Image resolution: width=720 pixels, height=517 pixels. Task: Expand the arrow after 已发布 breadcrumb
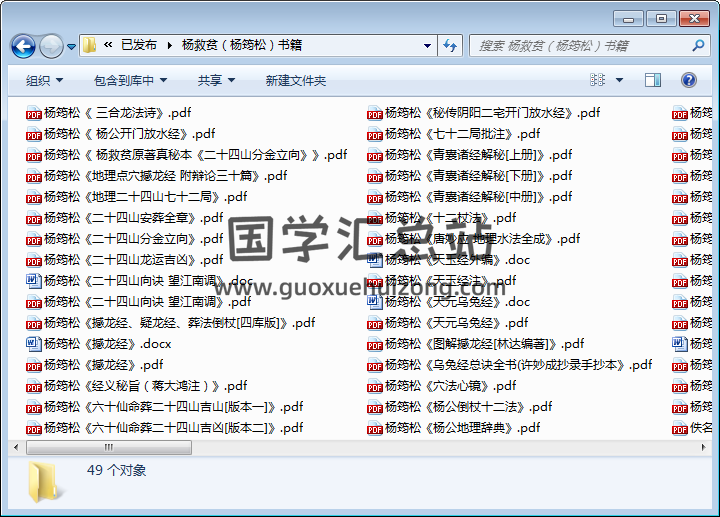click(170, 45)
